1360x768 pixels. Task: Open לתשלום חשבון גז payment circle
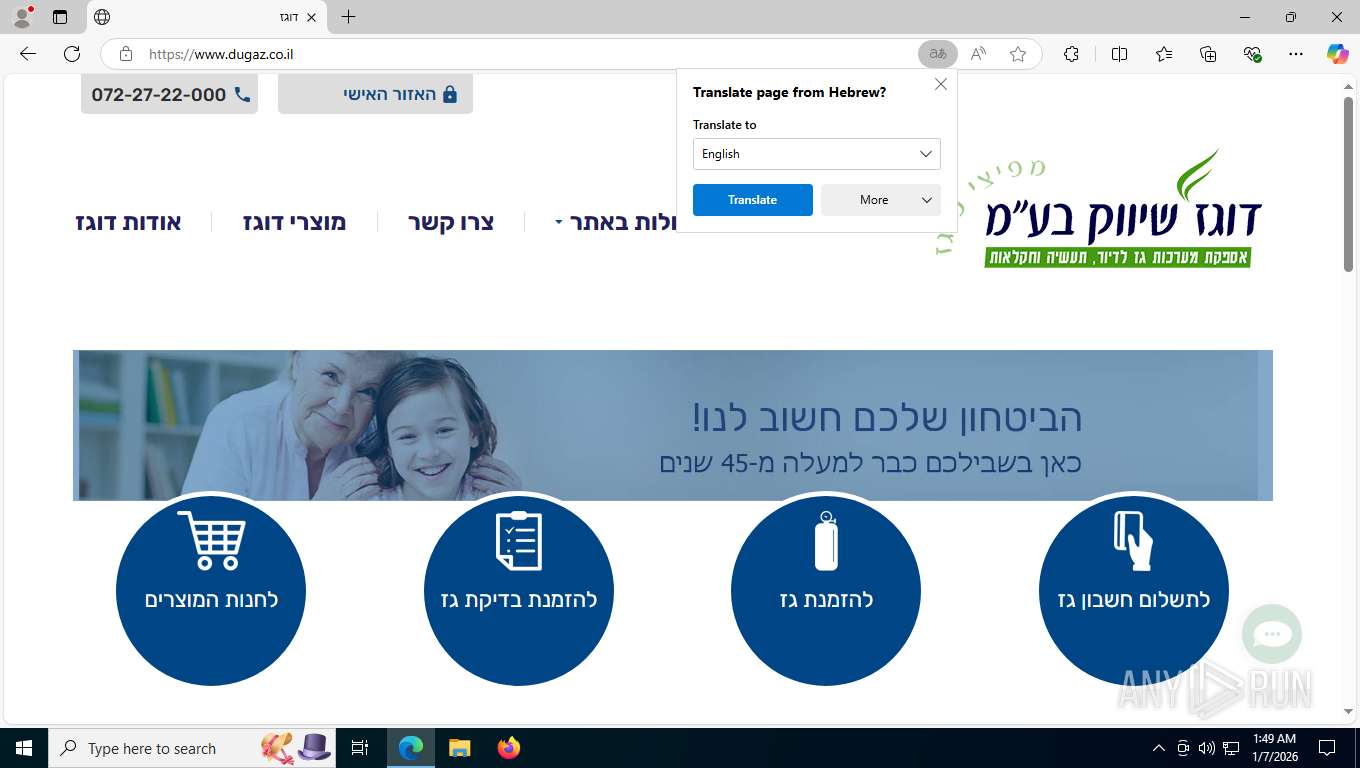click(1134, 590)
